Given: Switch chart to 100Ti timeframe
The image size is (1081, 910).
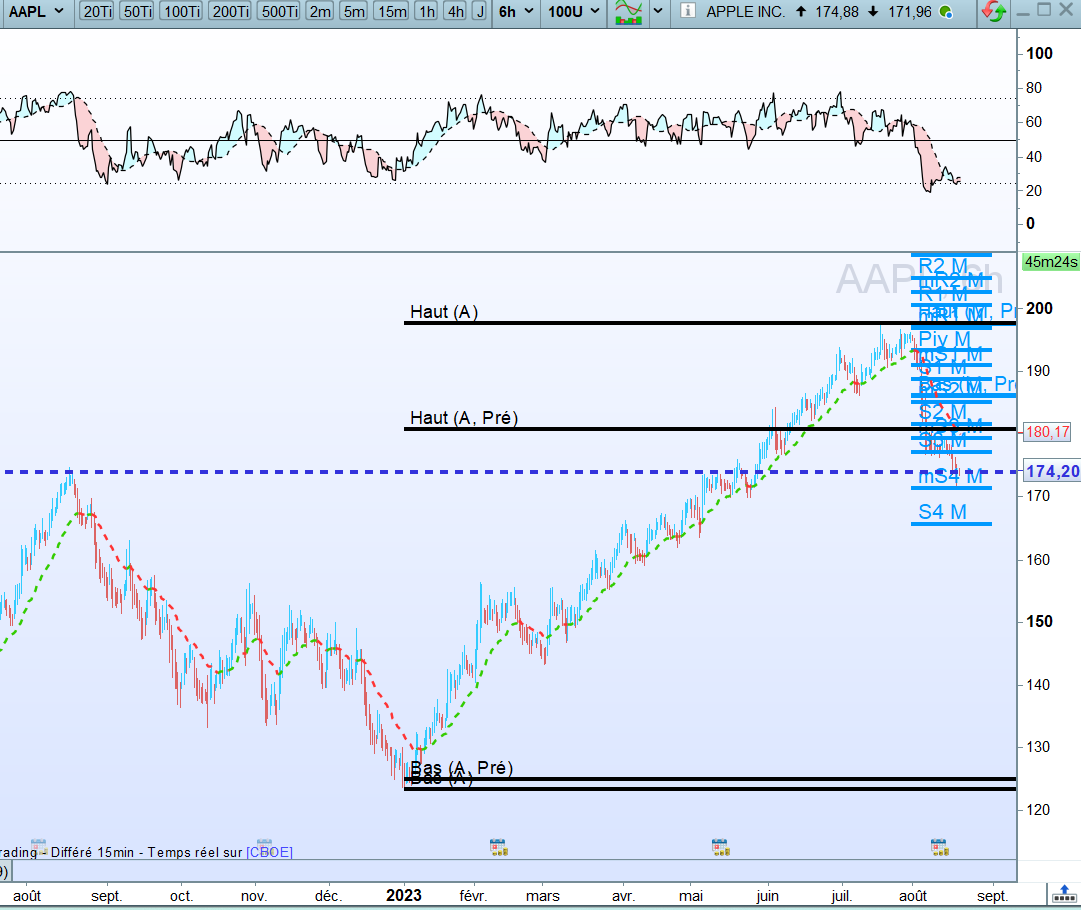Looking at the screenshot, I should 181,12.
